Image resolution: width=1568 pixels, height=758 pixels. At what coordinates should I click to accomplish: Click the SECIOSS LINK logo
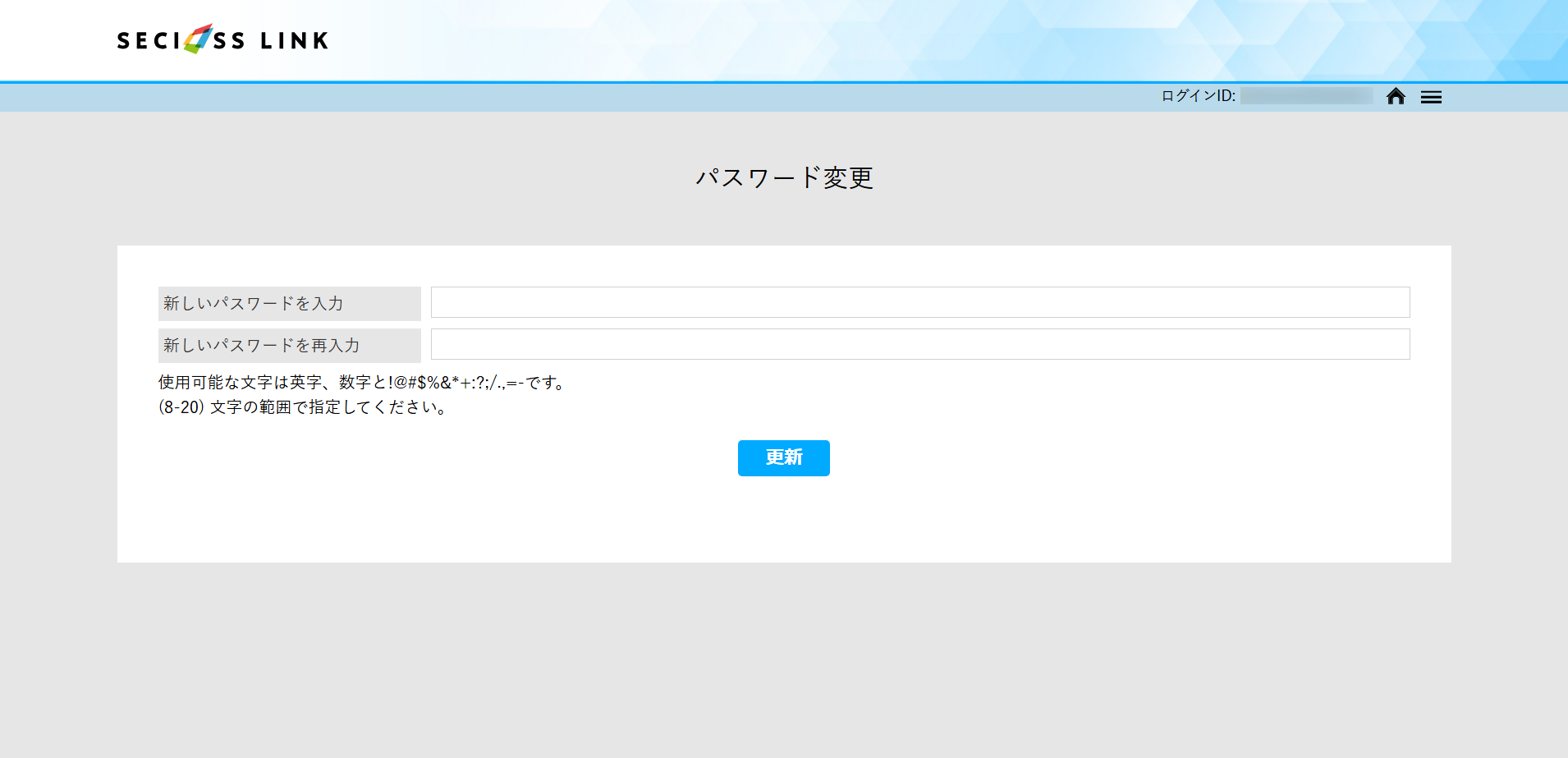[x=222, y=39]
